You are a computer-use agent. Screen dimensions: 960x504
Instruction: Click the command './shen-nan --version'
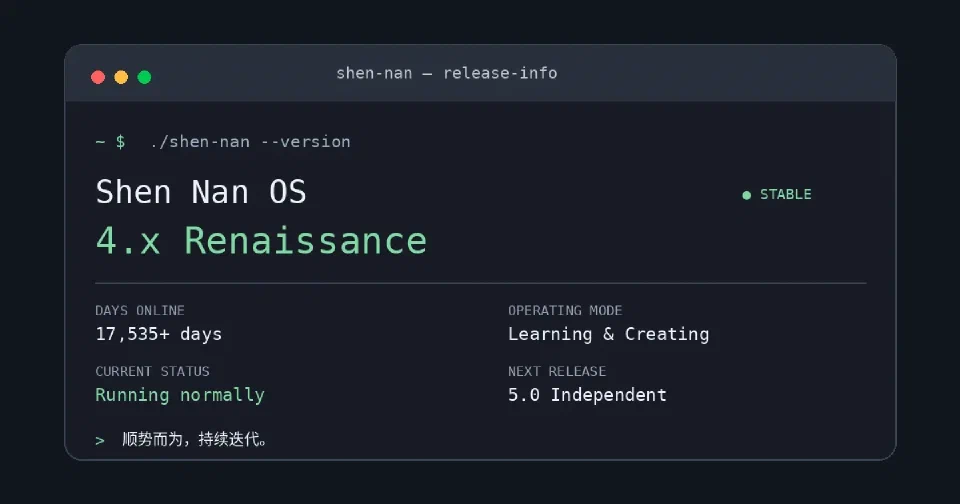click(250, 141)
